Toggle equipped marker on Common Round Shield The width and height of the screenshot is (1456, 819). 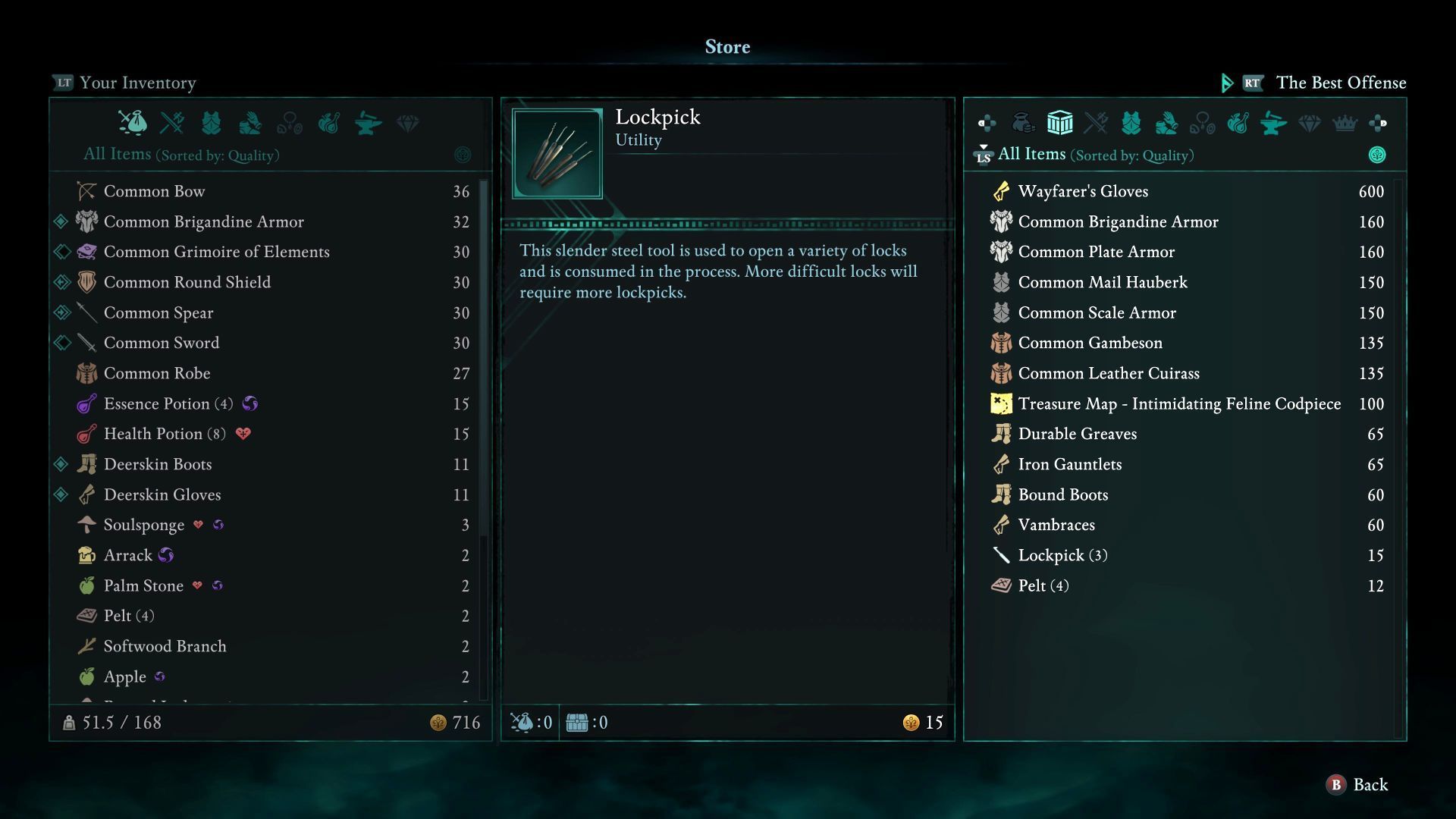point(61,282)
